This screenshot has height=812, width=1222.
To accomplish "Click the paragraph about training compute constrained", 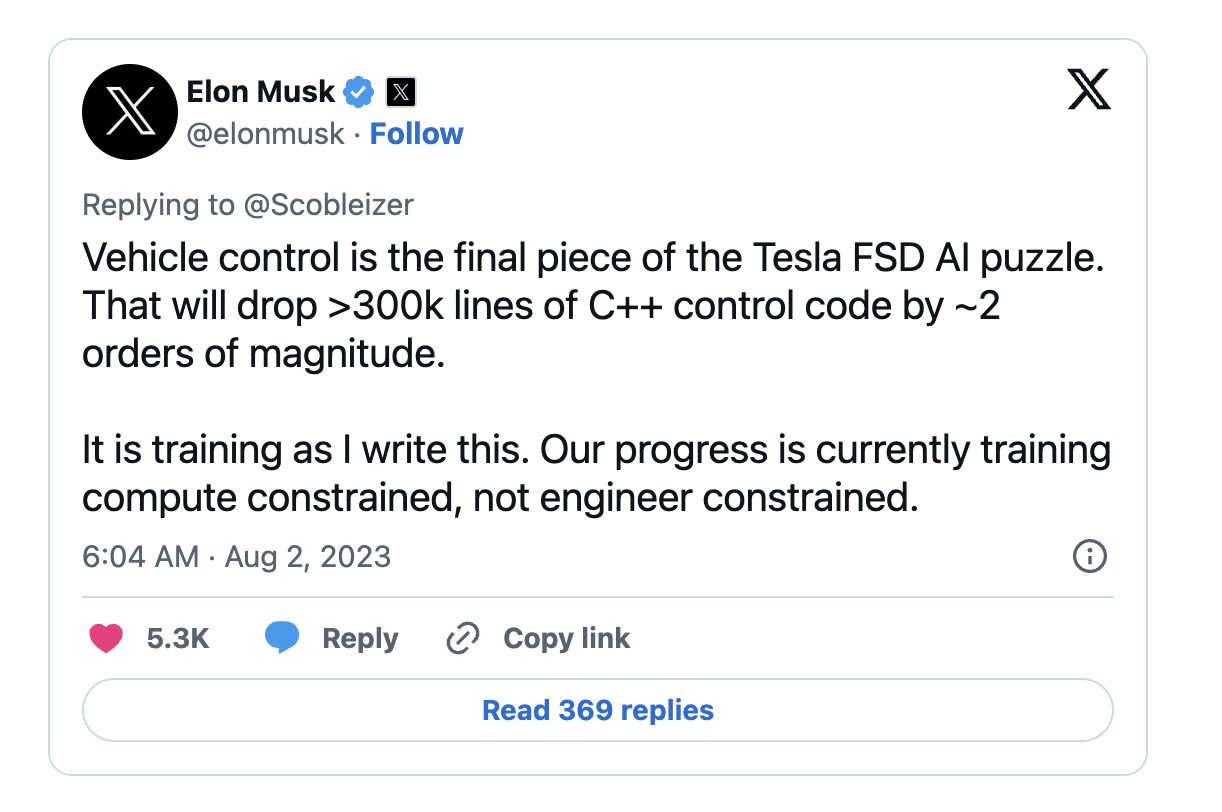I will tap(596, 474).
